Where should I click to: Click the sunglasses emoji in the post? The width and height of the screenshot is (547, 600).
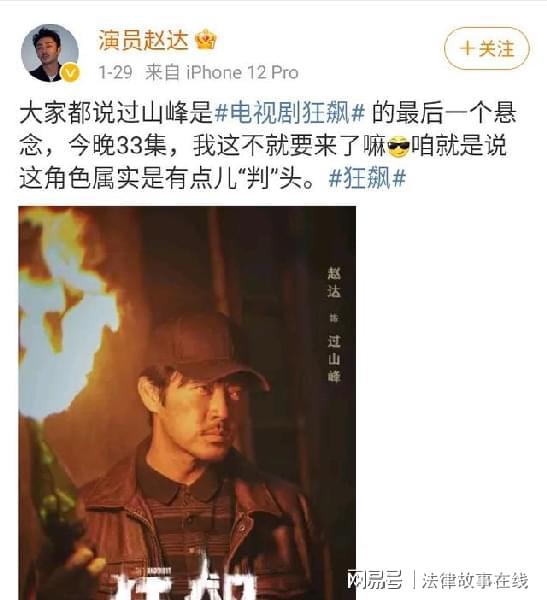point(398,146)
